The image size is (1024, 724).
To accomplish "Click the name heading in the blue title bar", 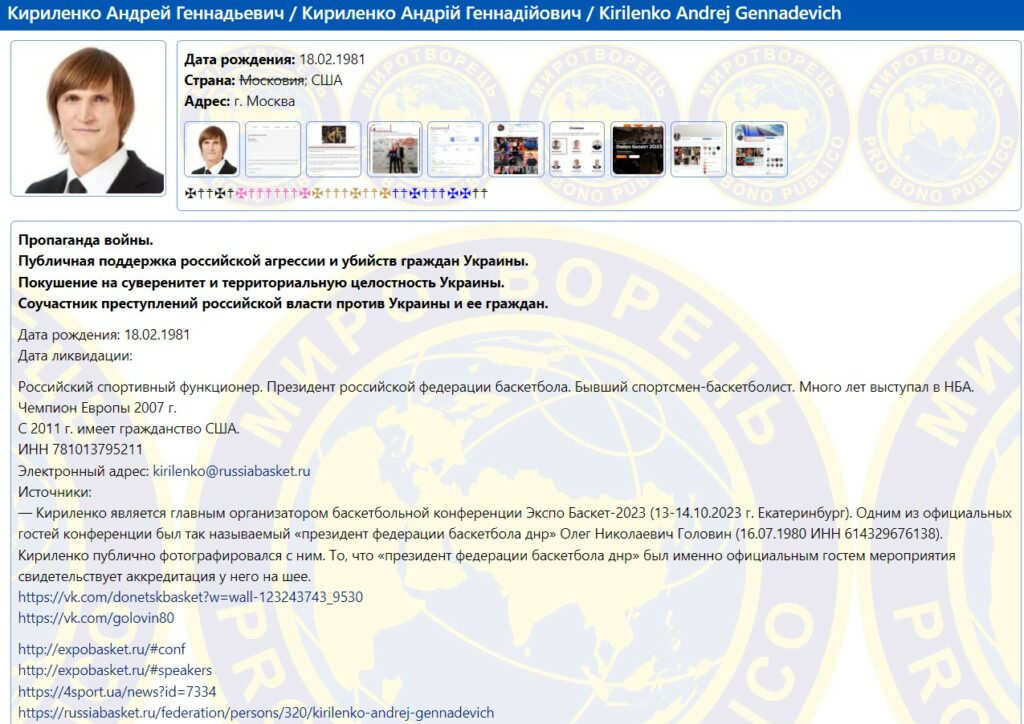I will pos(424,13).
